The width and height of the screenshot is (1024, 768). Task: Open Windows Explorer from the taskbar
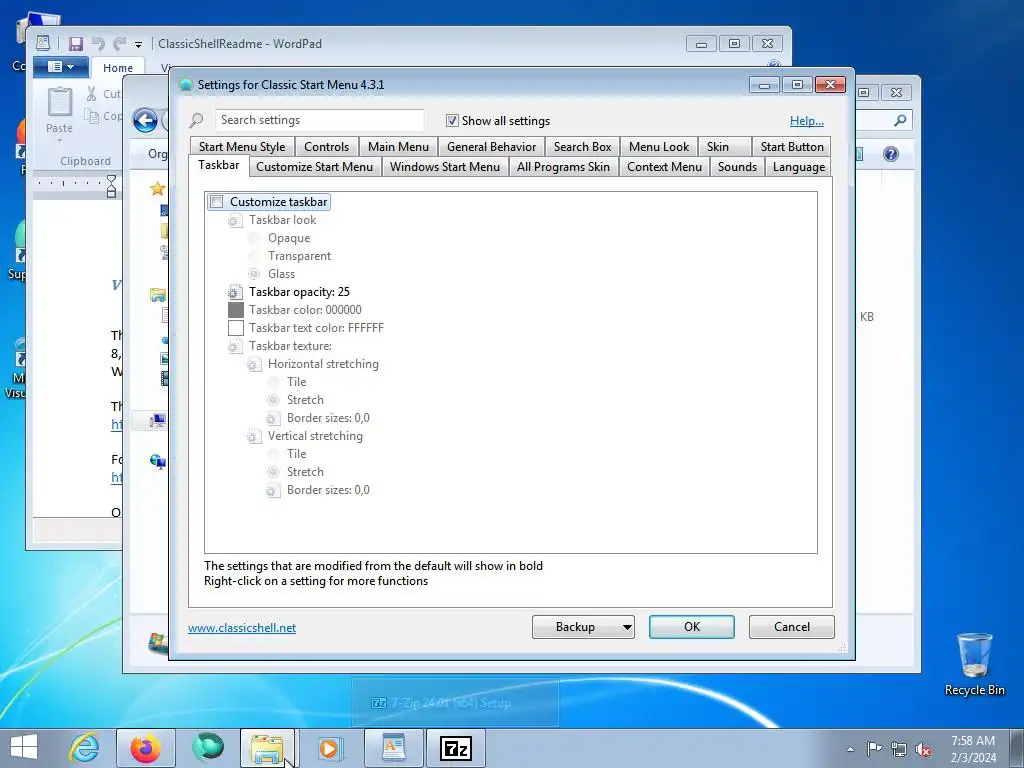[x=268, y=748]
